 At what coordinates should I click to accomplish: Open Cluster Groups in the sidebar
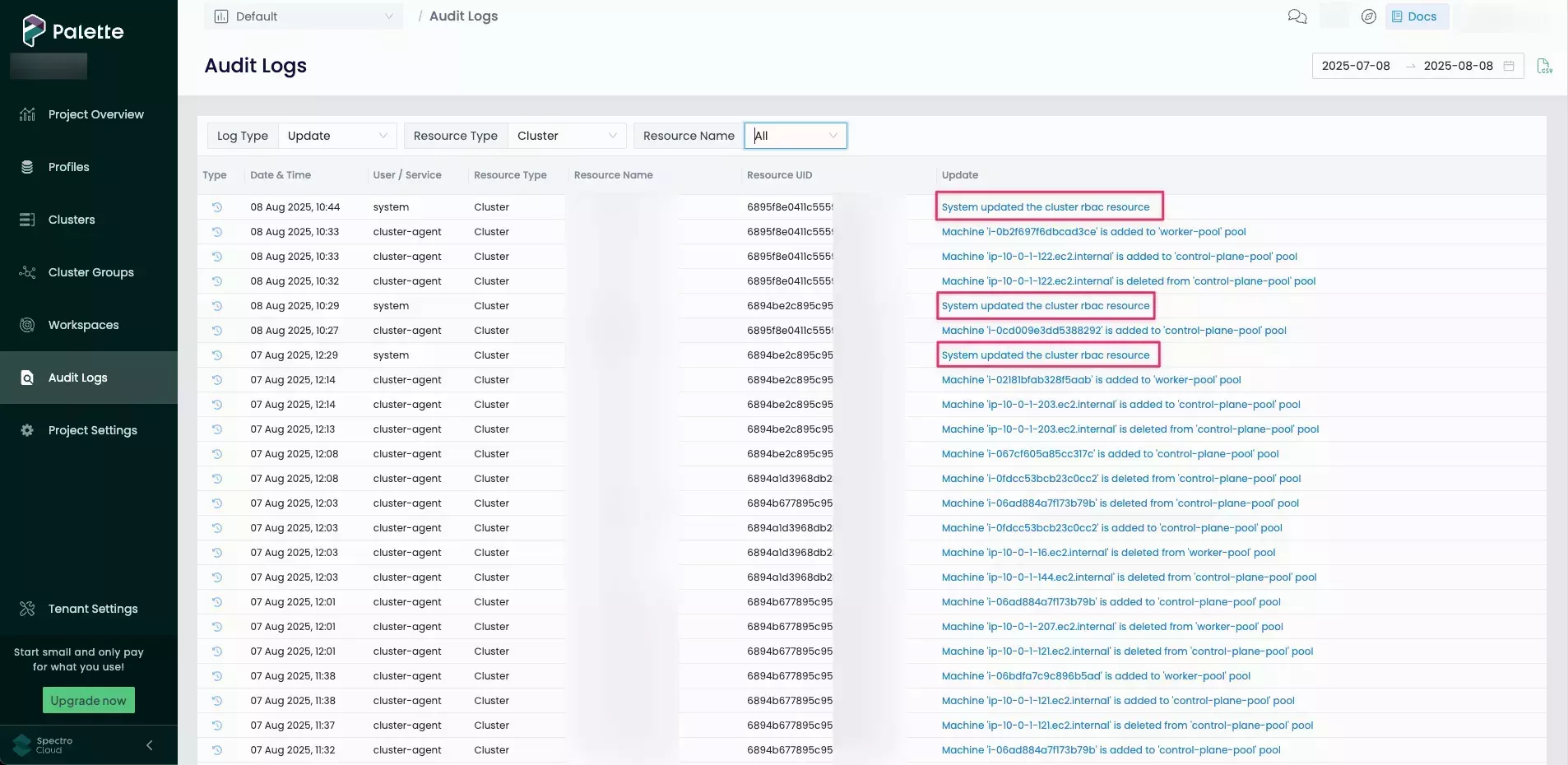point(90,272)
